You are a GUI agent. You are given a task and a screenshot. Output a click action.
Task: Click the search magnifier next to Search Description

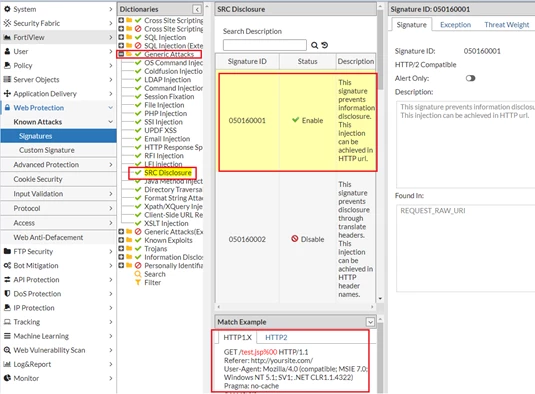tap(314, 45)
